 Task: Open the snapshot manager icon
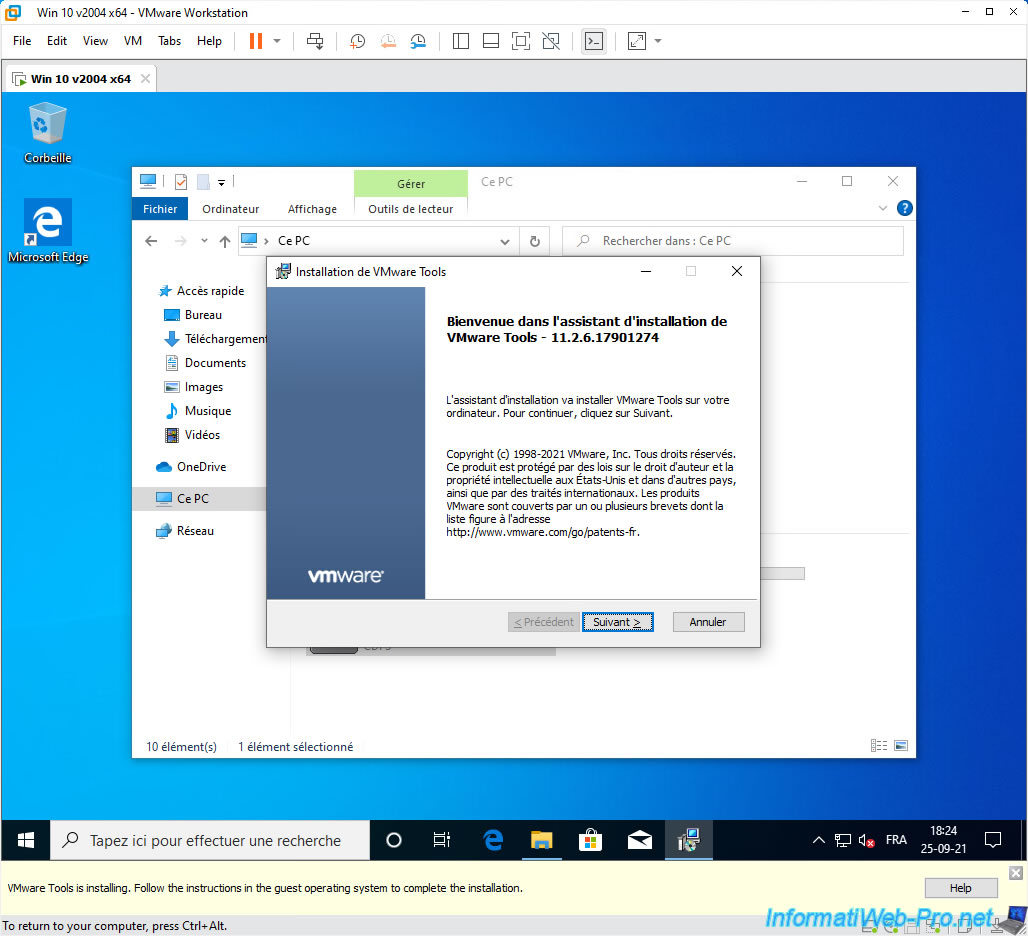point(418,41)
